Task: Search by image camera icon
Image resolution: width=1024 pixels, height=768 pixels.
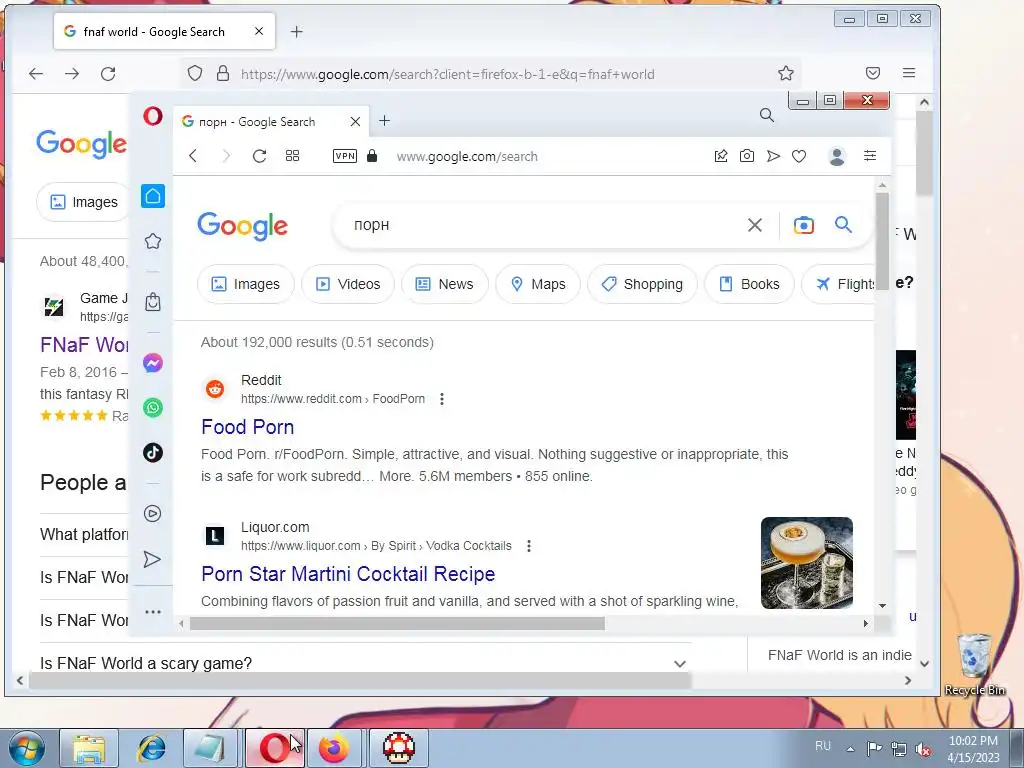Action: tap(804, 225)
